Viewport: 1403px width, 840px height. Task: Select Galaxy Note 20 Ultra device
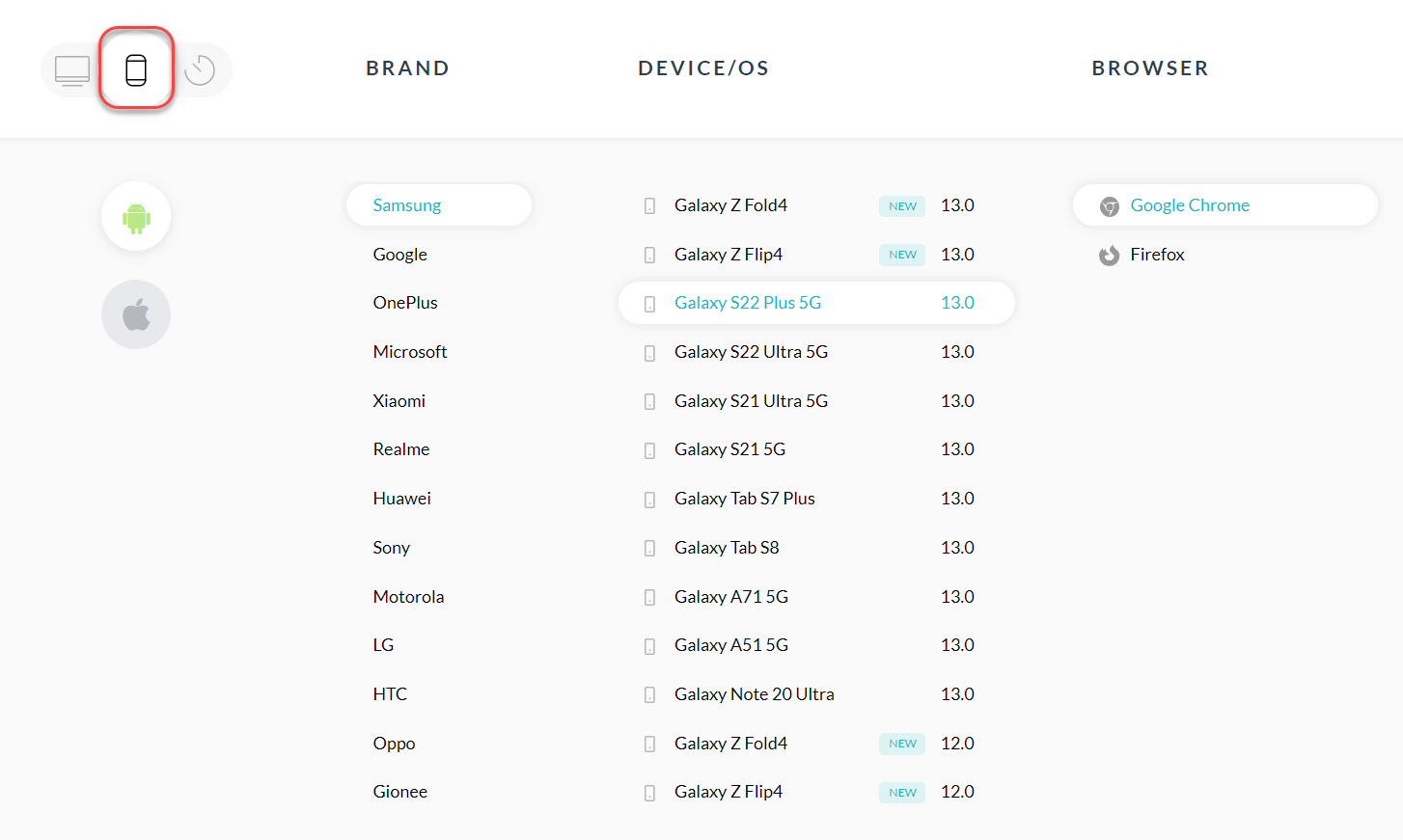point(754,694)
